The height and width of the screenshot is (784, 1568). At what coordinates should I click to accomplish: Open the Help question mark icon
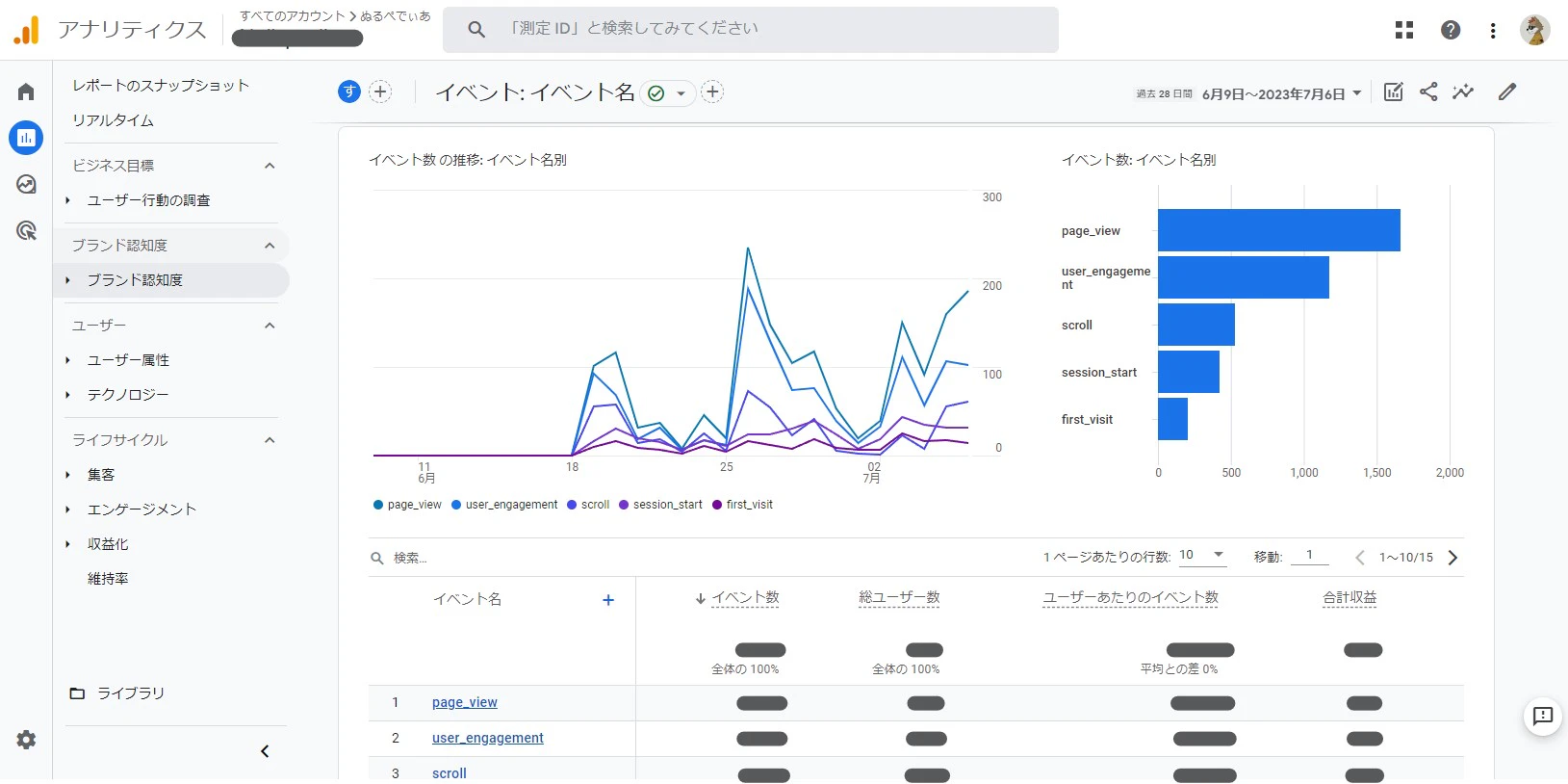coord(1451,30)
